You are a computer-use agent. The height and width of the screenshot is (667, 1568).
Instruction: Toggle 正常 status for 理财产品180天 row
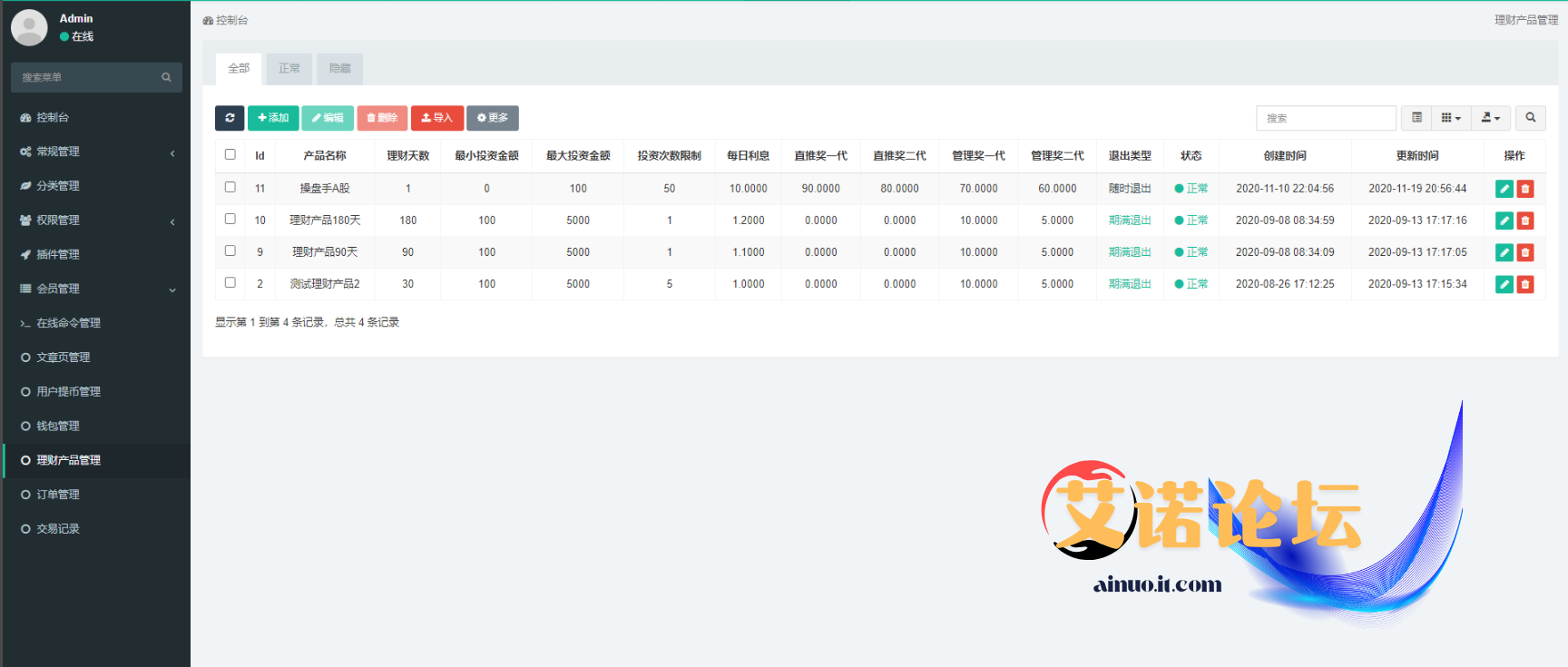pos(1191,221)
